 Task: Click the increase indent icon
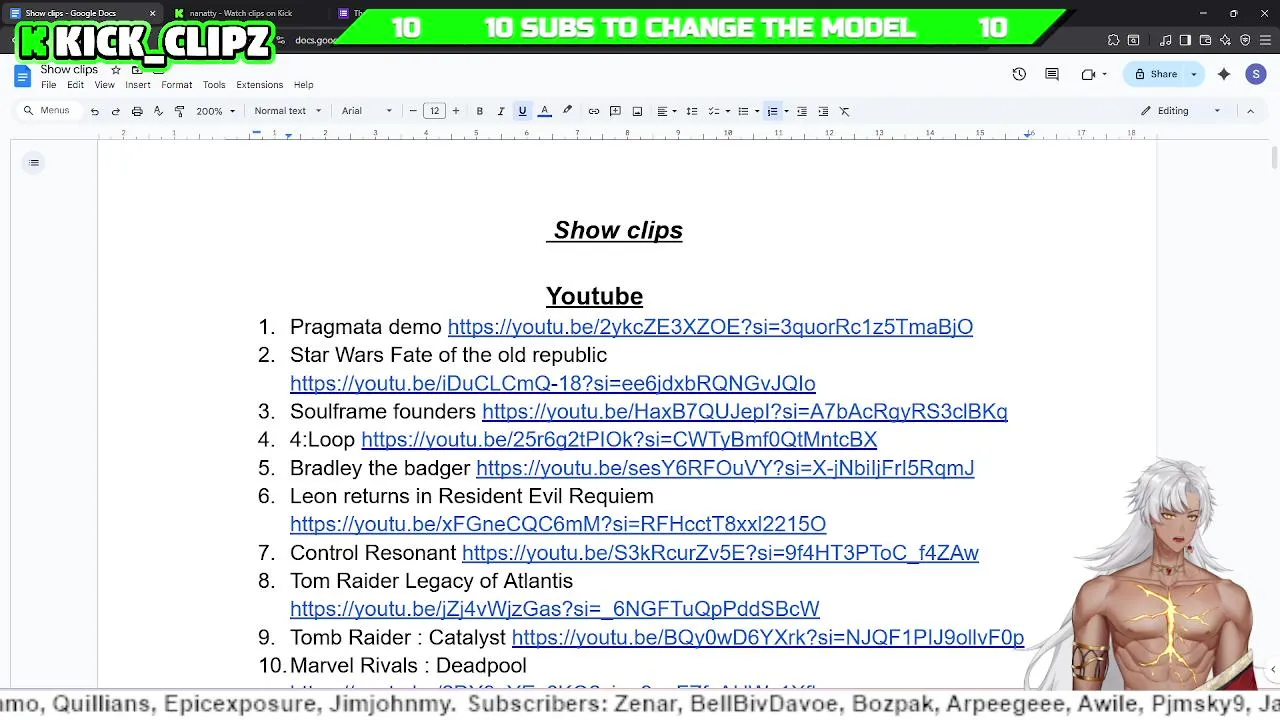pyautogui.click(x=823, y=111)
